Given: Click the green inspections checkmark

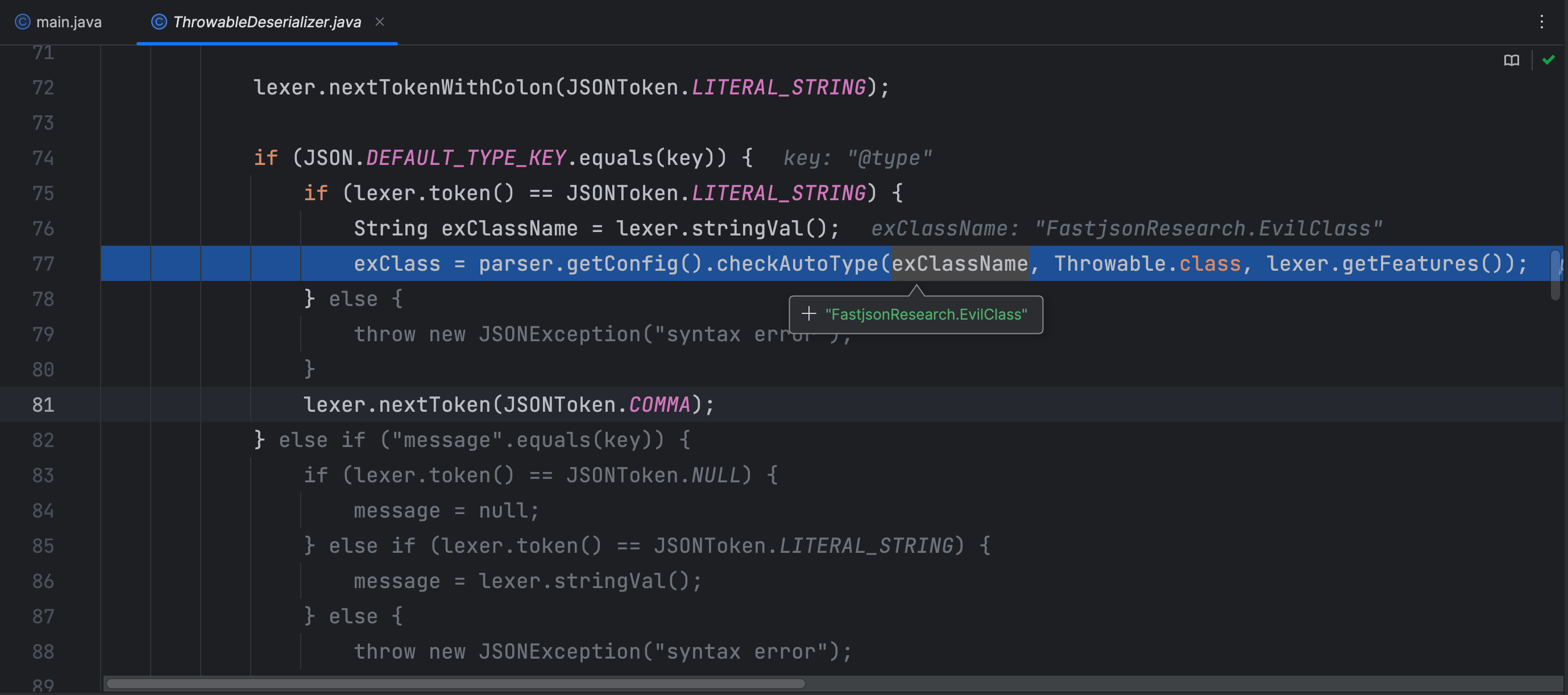Looking at the screenshot, I should tap(1549, 60).
